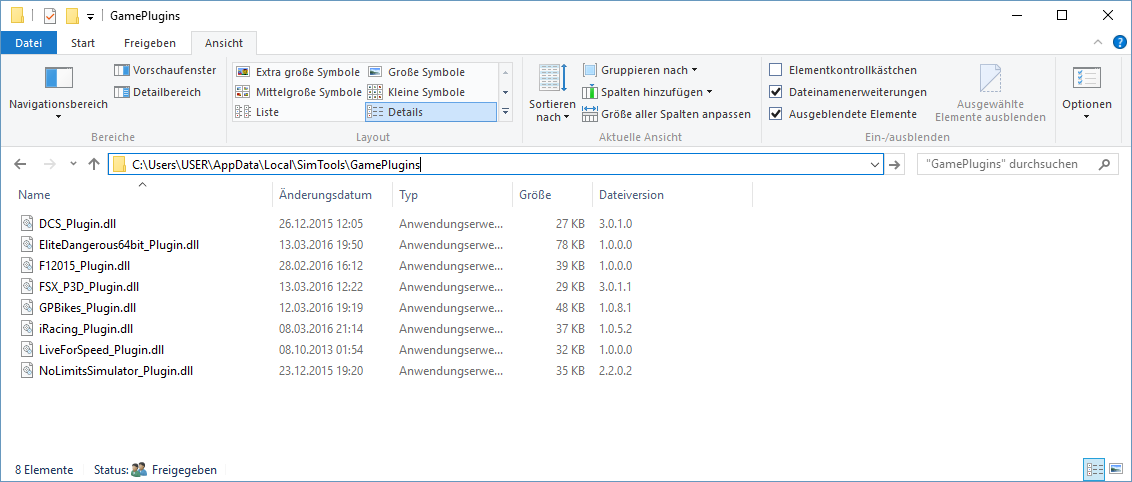
Task: Select Große Symbole layout
Action: click(x=417, y=72)
